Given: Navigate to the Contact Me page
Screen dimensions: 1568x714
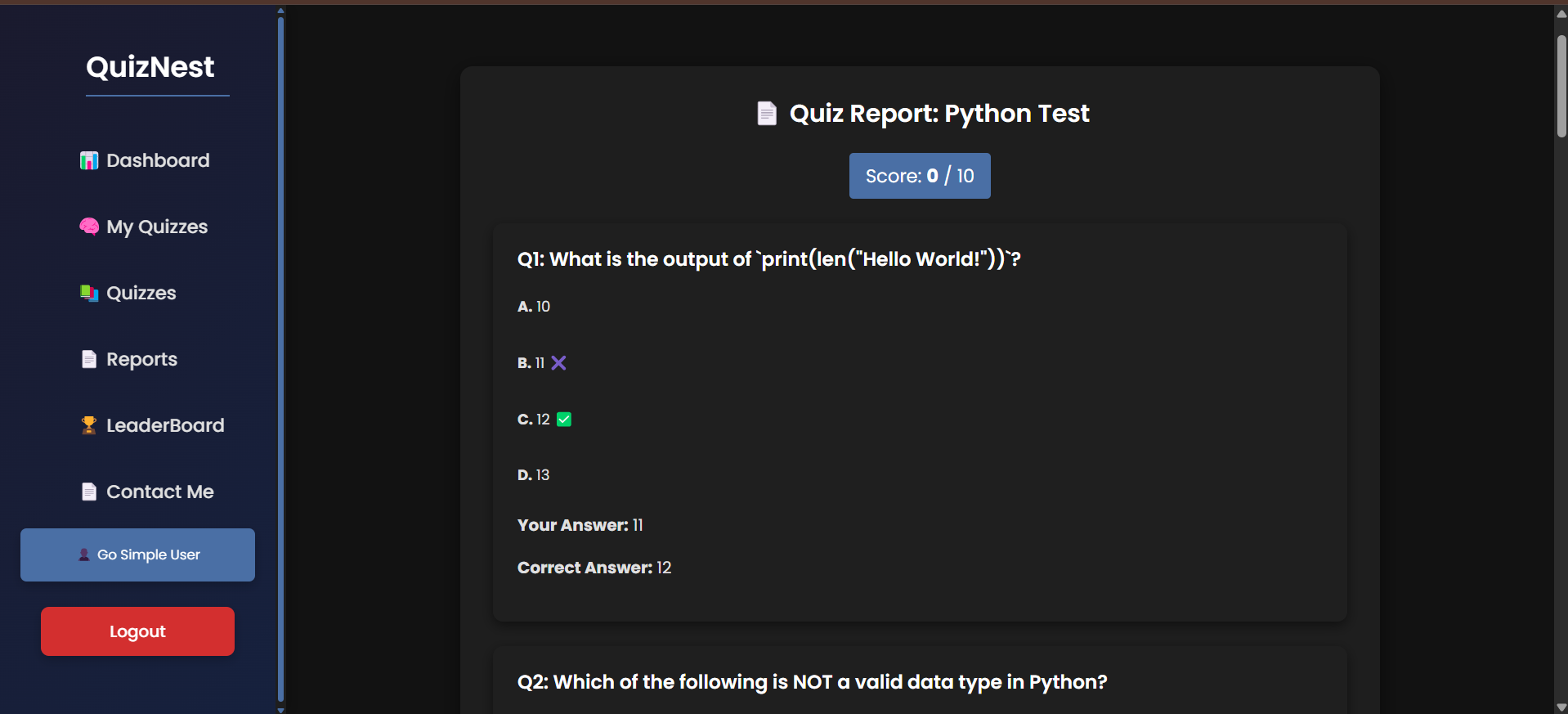Looking at the screenshot, I should tap(160, 492).
